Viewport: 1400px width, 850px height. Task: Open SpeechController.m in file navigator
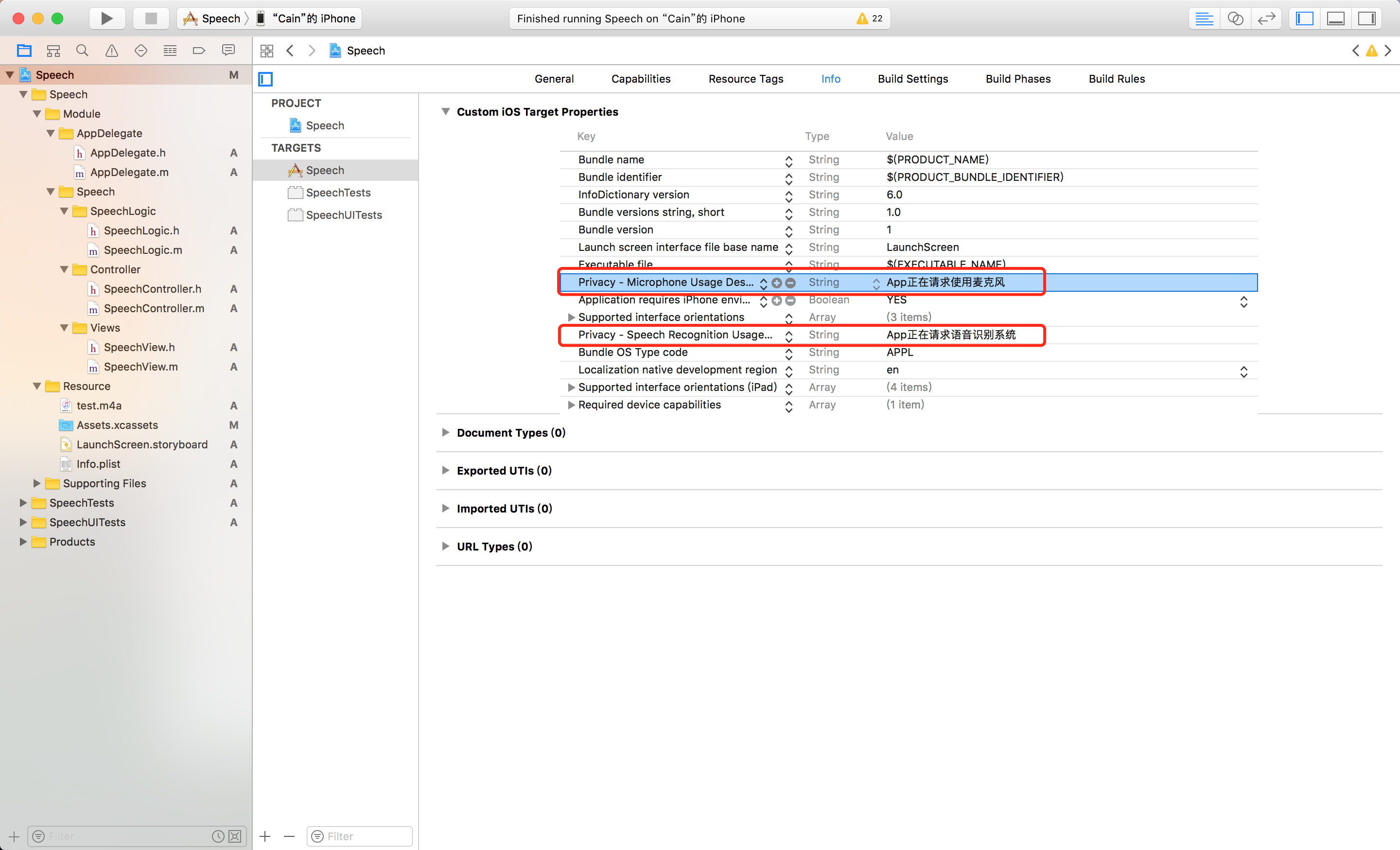click(154, 308)
